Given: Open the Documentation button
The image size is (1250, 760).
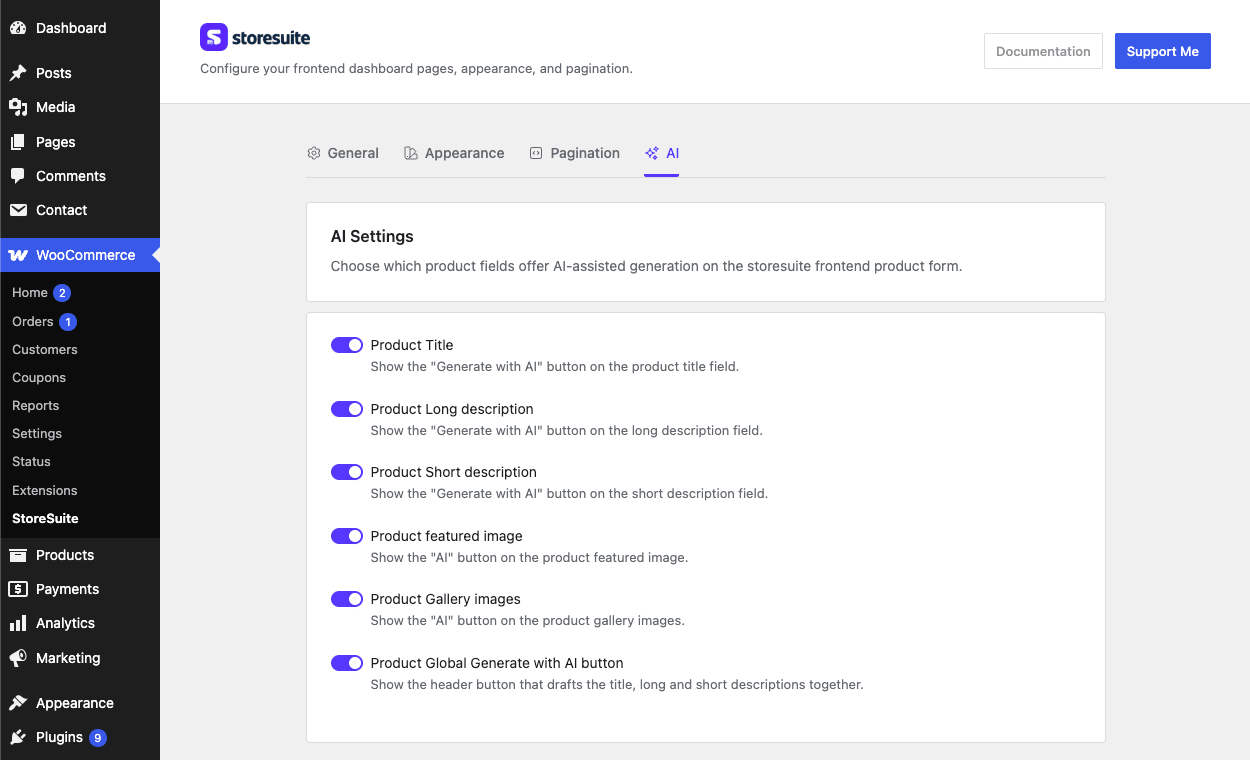Looking at the screenshot, I should [1043, 51].
